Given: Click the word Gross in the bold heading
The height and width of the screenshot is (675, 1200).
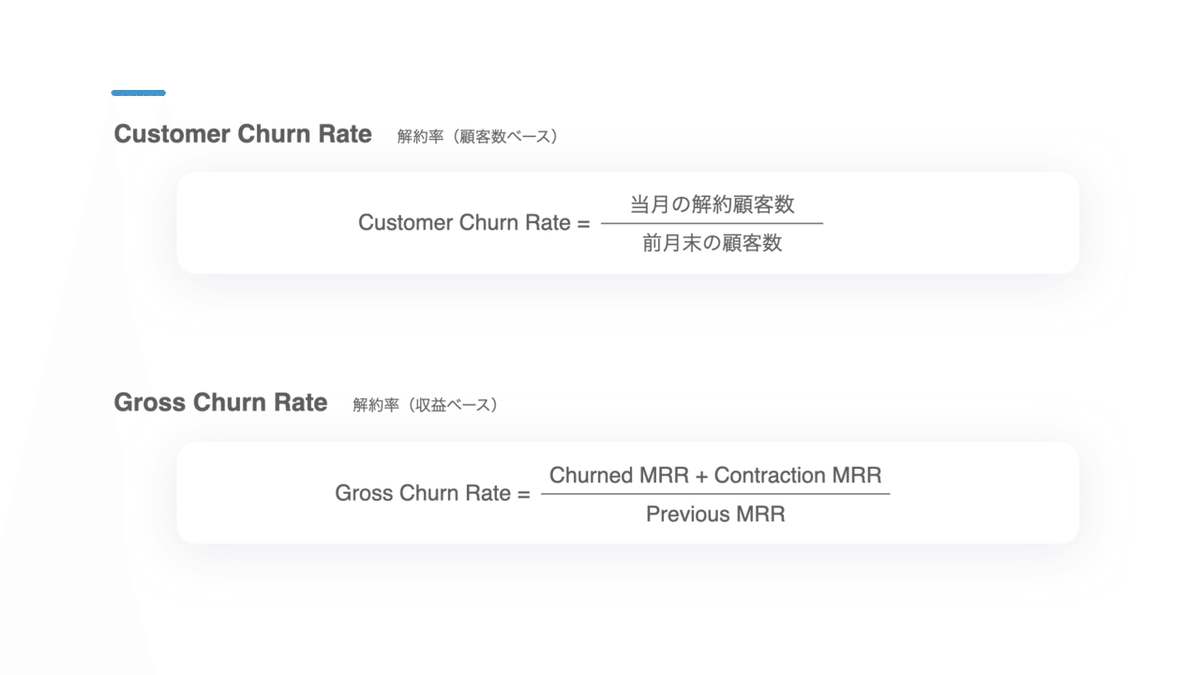Looking at the screenshot, I should click(x=148, y=402).
